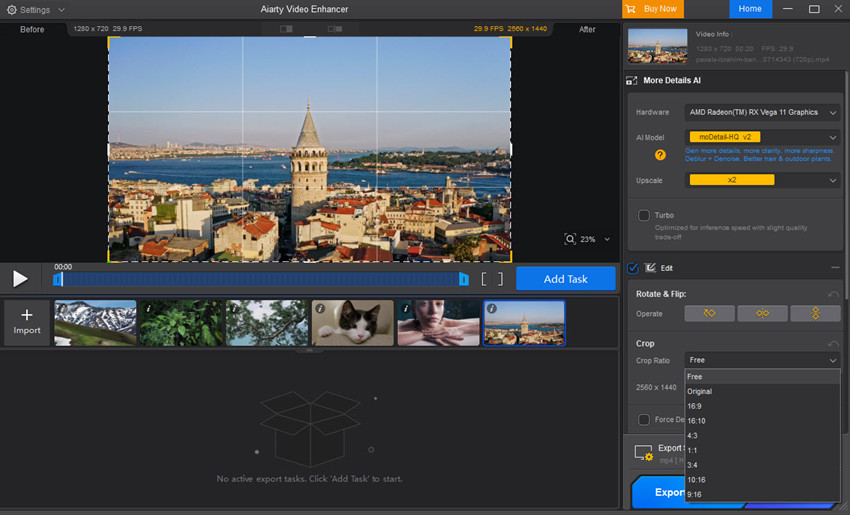Choose 1:1 crop ratio option

click(x=762, y=450)
